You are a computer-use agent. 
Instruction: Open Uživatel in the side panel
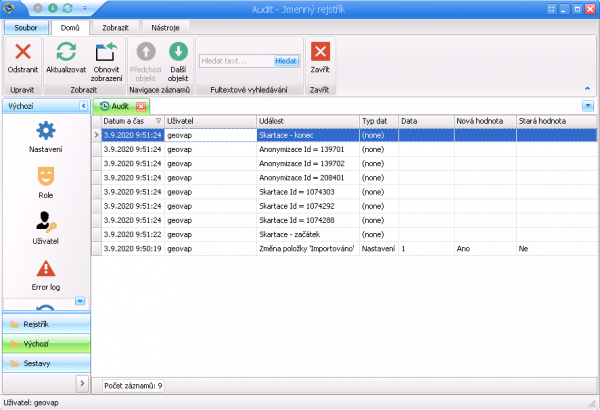[45, 224]
